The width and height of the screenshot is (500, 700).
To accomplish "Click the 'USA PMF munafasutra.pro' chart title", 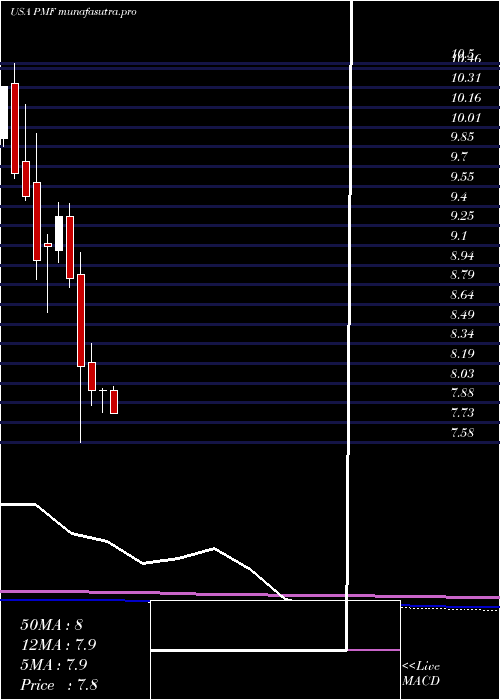I will tap(73, 12).
